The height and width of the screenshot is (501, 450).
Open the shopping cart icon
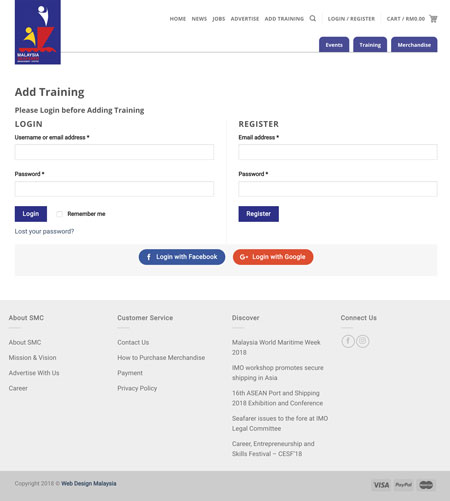[433, 19]
